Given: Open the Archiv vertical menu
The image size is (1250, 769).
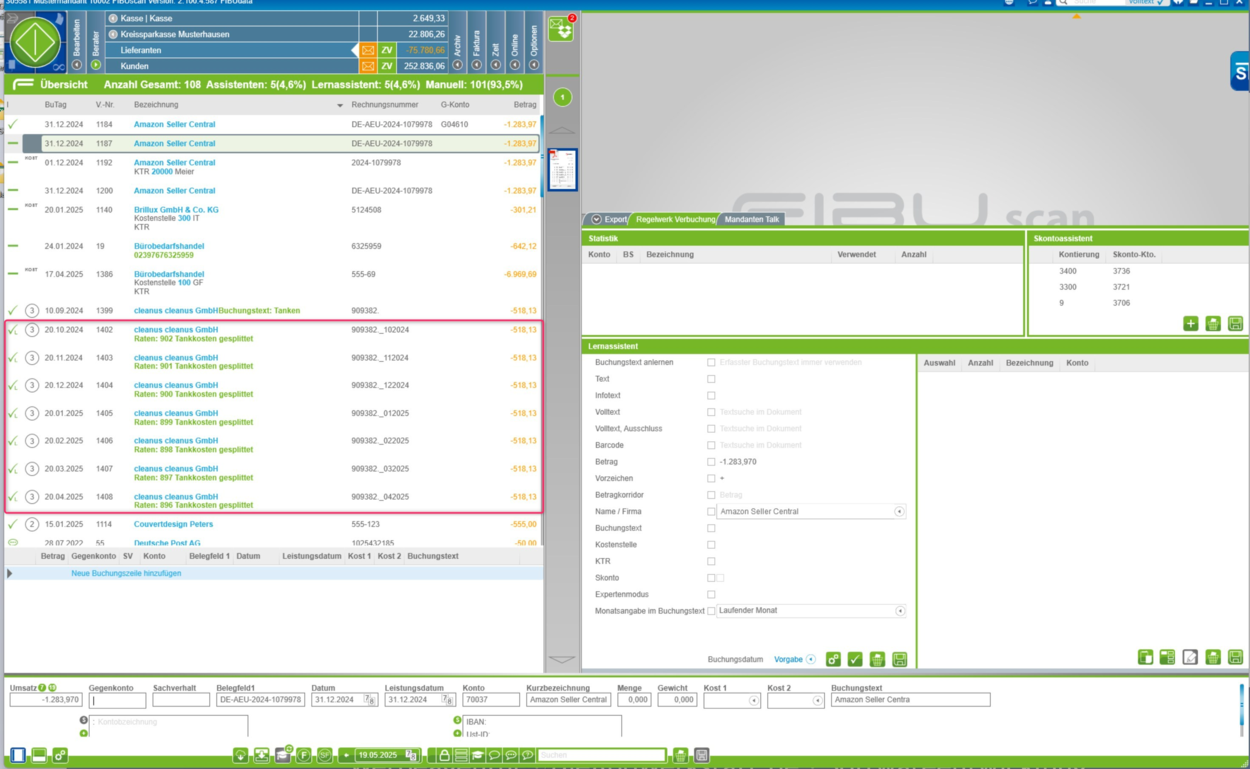Looking at the screenshot, I should (458, 42).
